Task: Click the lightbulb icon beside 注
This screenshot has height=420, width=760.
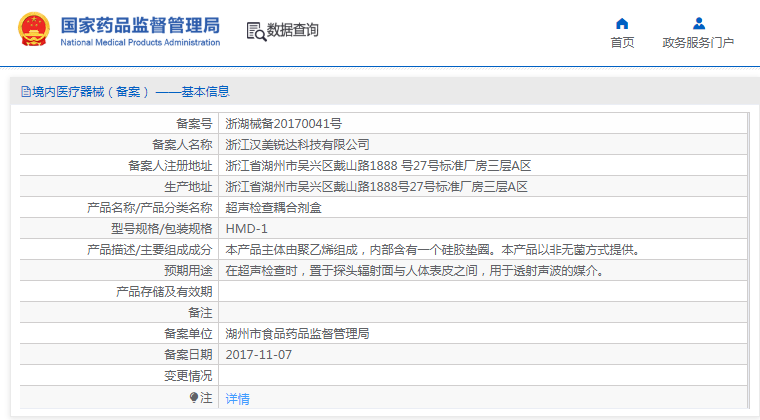Action: point(193,398)
